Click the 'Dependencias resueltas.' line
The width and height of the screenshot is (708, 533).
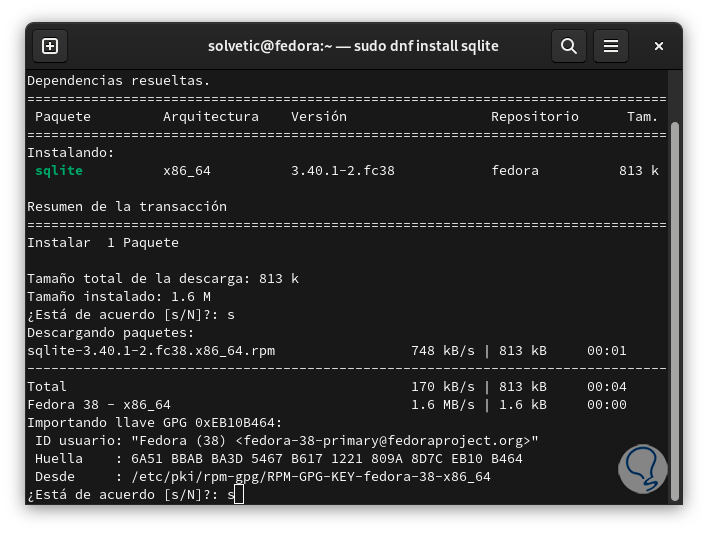[x=119, y=81]
